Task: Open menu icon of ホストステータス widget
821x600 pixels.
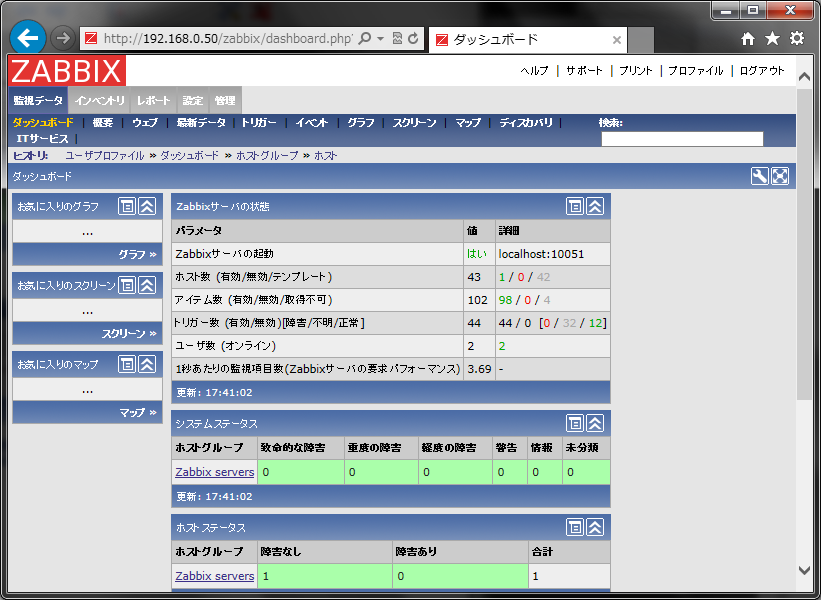Action: pyautogui.click(x=575, y=527)
